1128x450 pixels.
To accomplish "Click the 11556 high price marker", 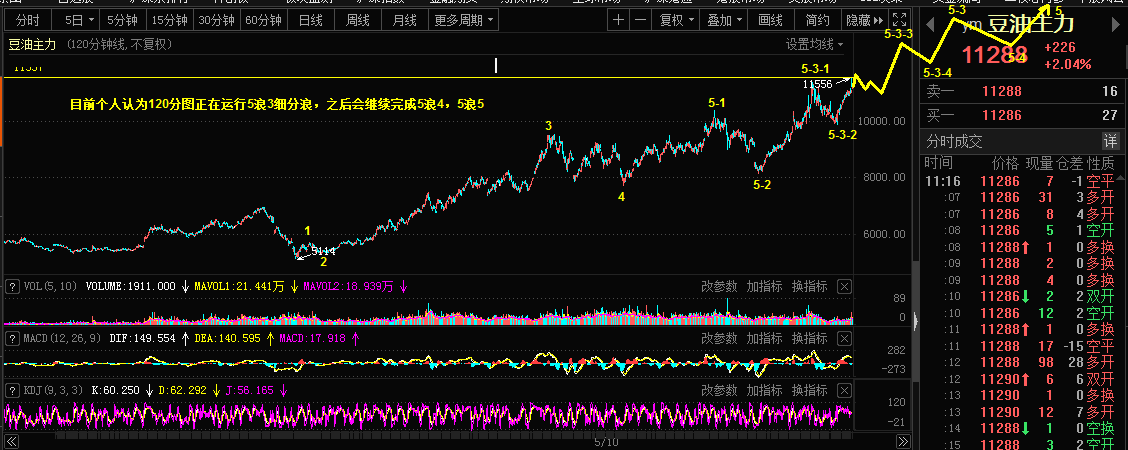I will point(817,84).
